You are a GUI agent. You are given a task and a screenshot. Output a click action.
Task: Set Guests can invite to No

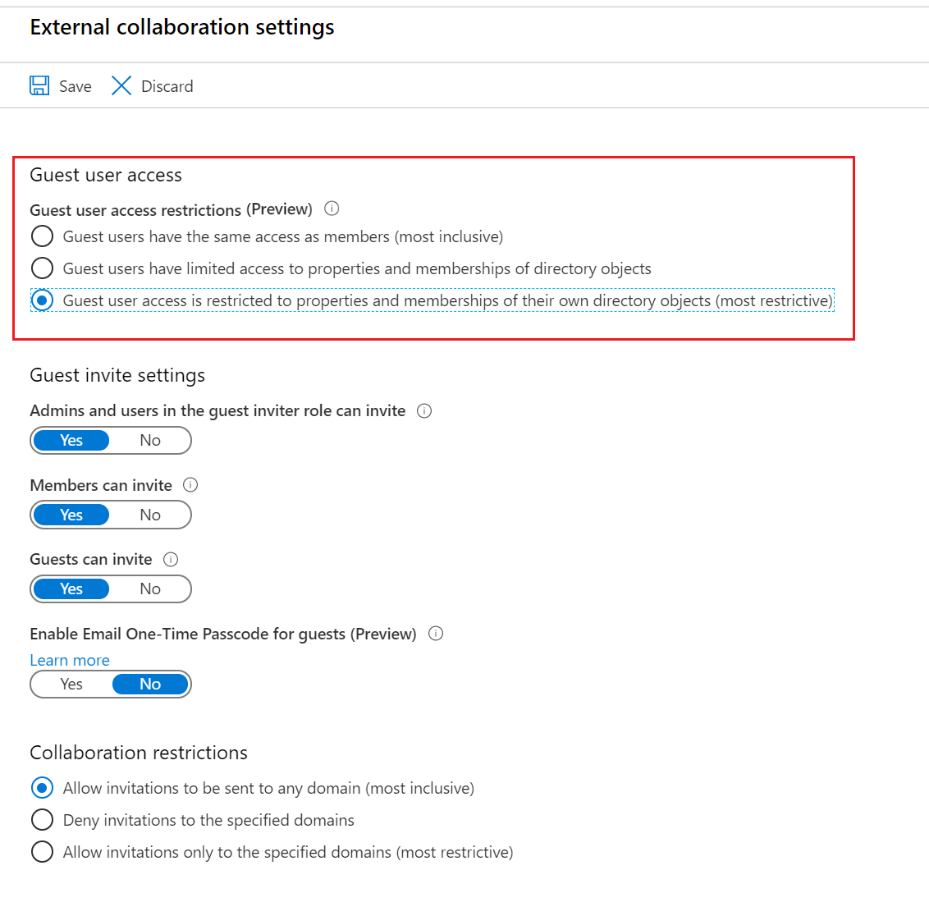coord(150,589)
